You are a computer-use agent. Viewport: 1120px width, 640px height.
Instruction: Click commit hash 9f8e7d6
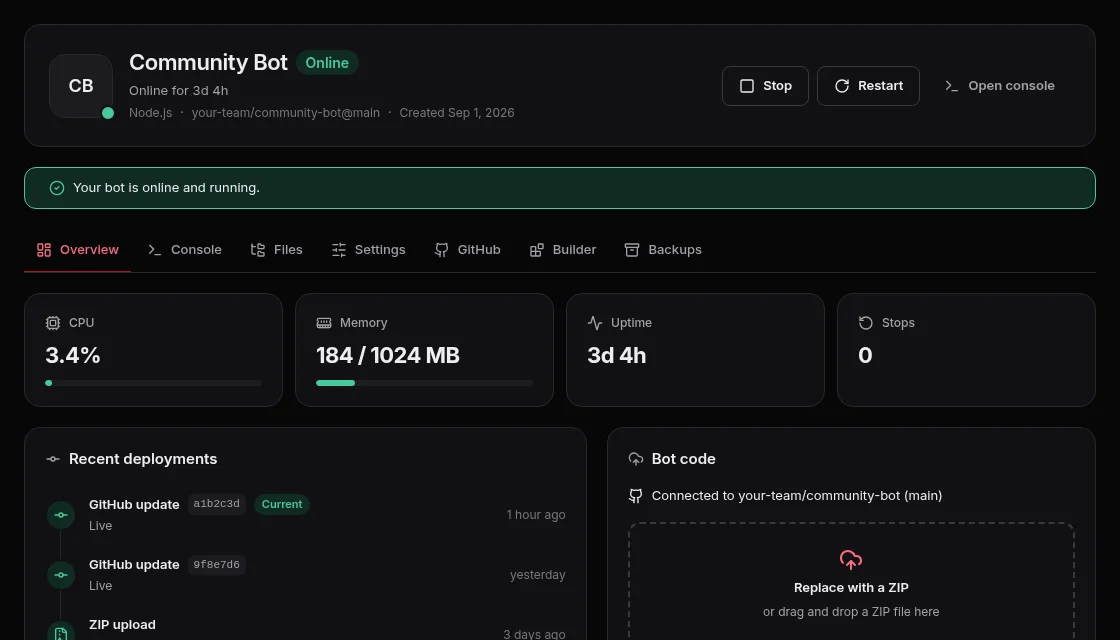click(216, 564)
